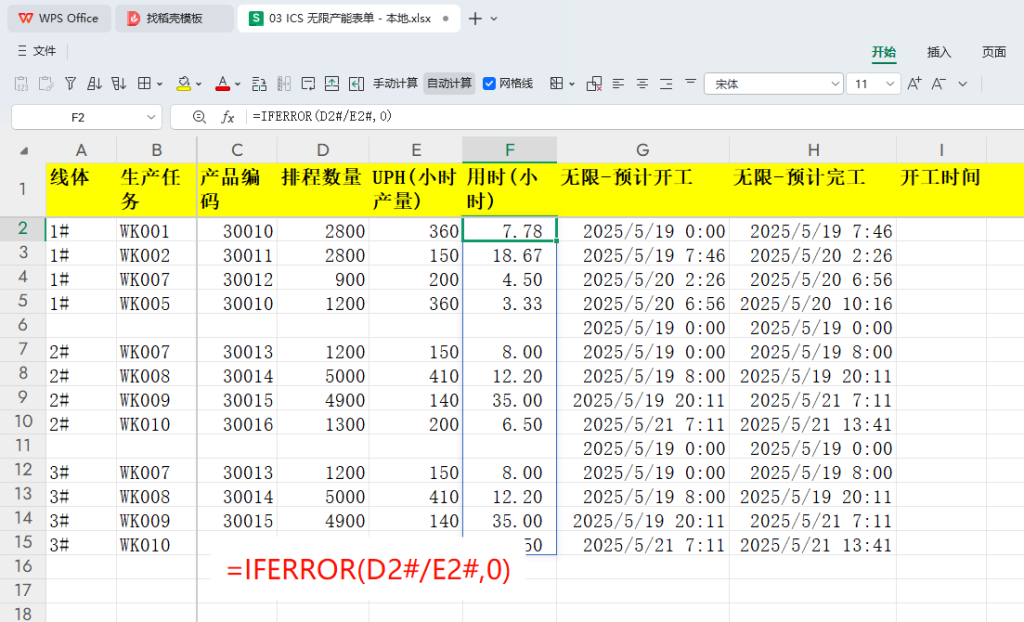Select column F header
Image resolution: width=1024 pixels, height=622 pixels.
click(509, 150)
